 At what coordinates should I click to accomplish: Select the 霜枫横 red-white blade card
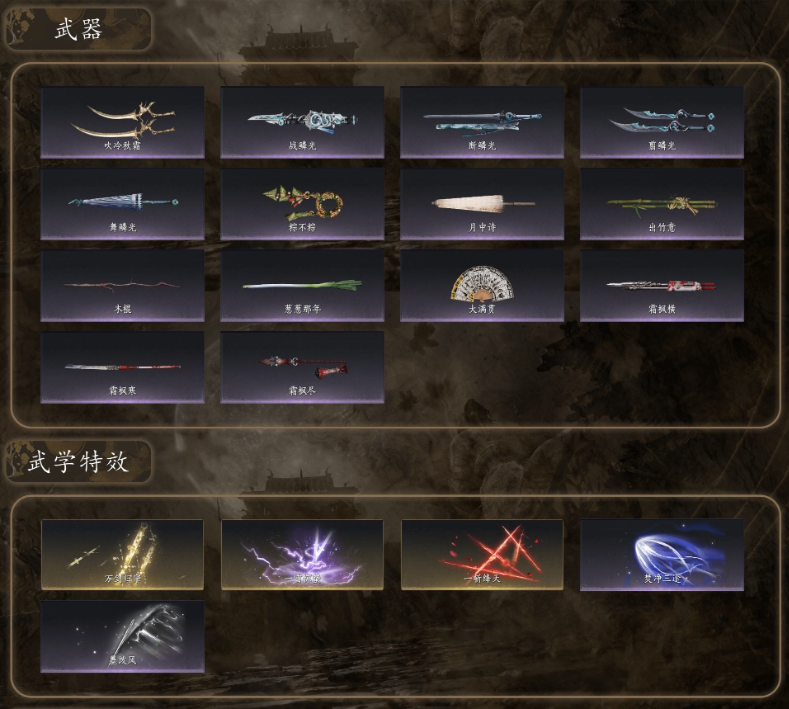(662, 285)
